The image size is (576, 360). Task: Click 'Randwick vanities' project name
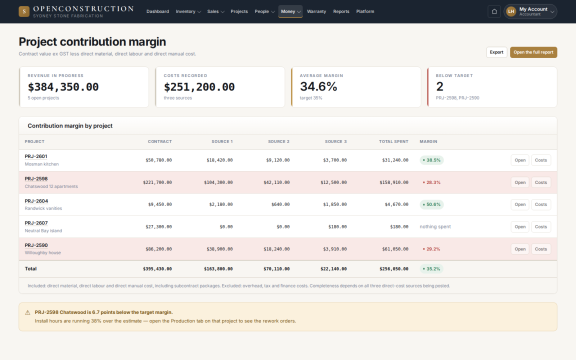(x=43, y=209)
